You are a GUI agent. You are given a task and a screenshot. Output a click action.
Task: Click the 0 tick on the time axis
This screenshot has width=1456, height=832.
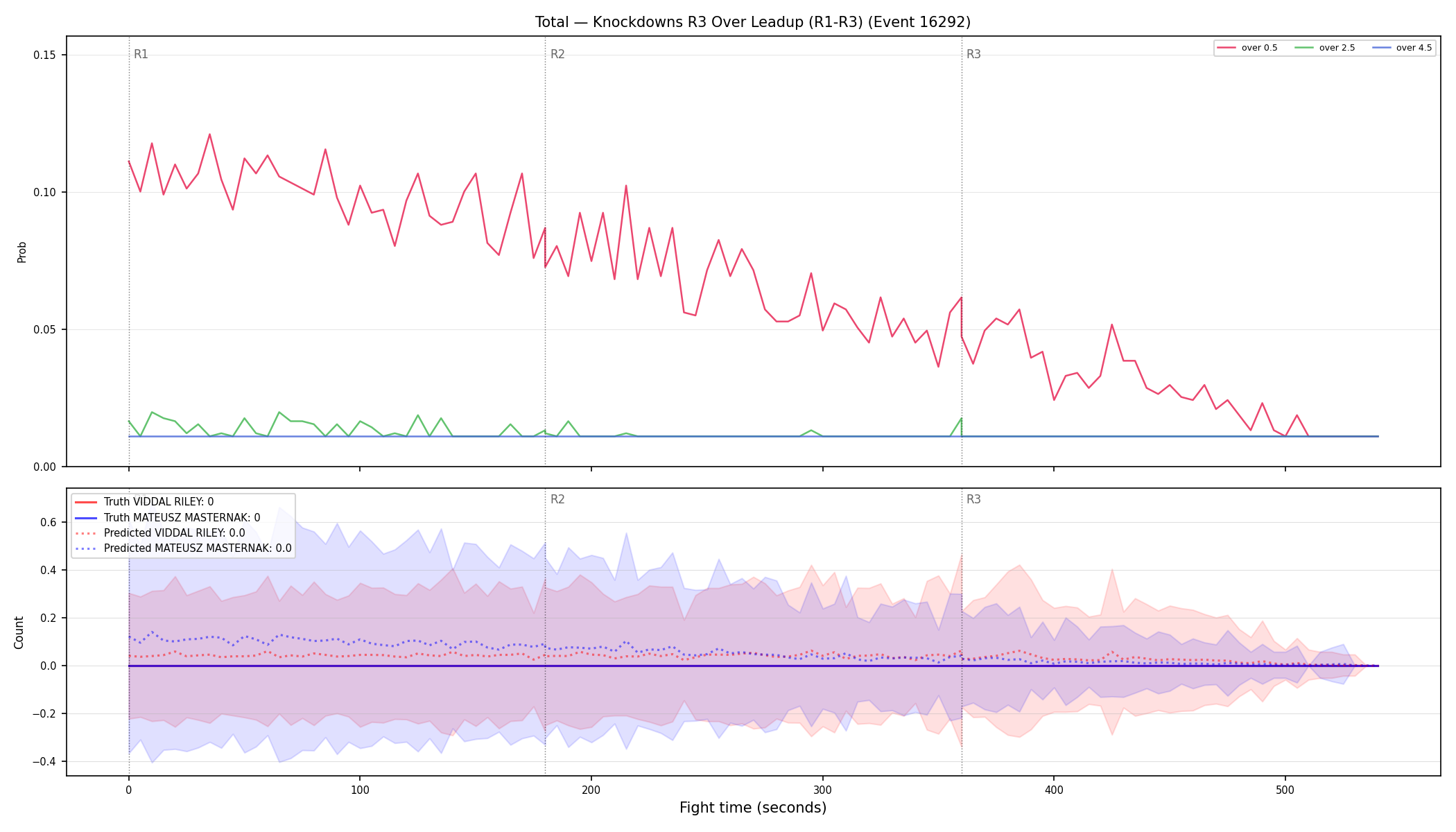pyautogui.click(x=128, y=790)
